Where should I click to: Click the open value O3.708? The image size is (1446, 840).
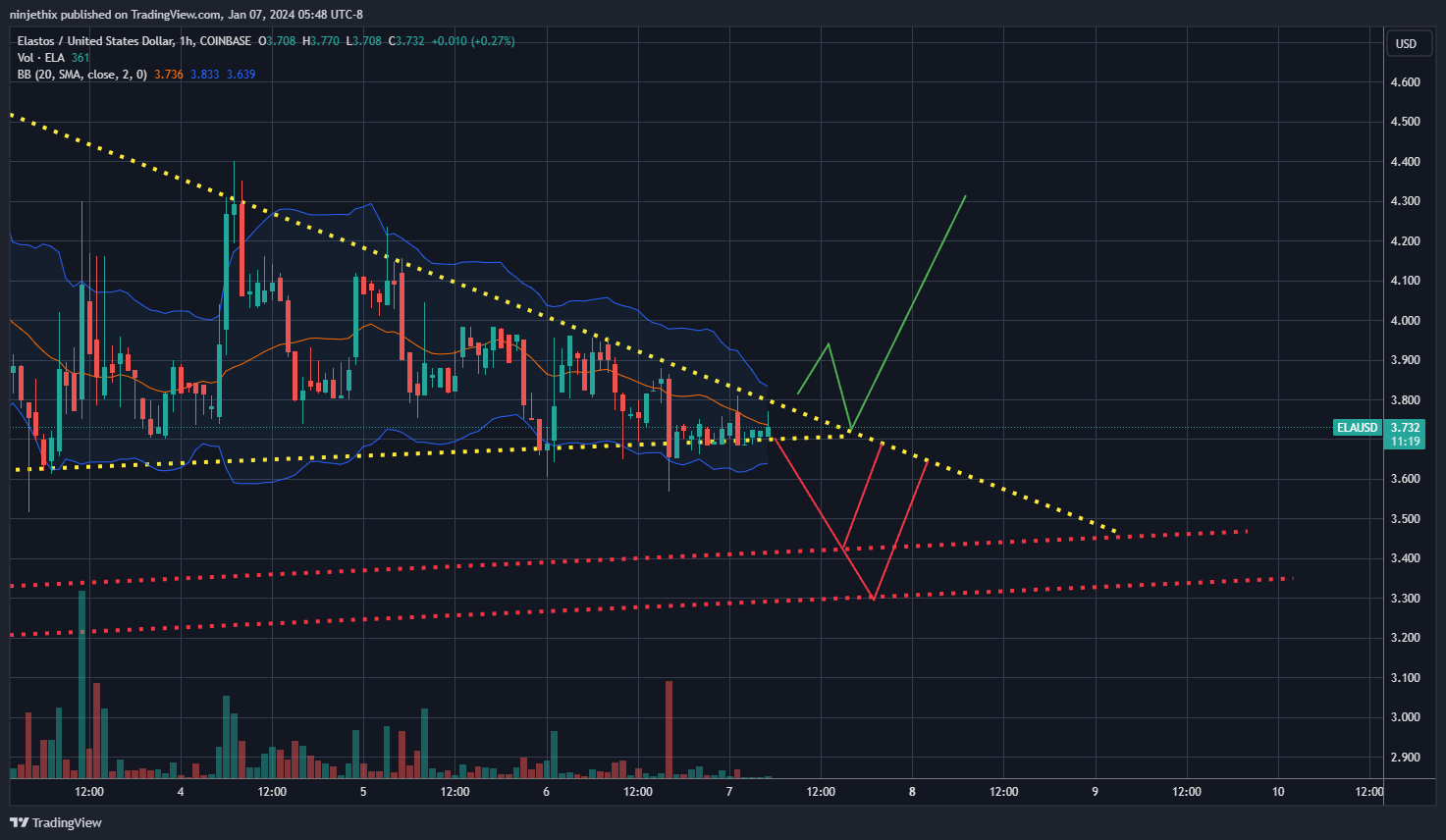(x=277, y=41)
